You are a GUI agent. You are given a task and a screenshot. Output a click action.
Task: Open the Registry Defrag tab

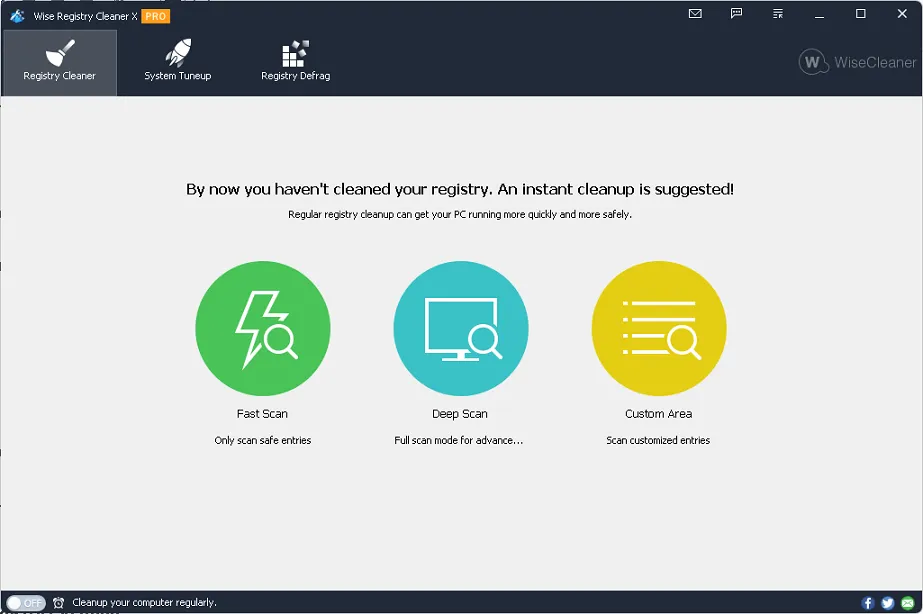295,62
